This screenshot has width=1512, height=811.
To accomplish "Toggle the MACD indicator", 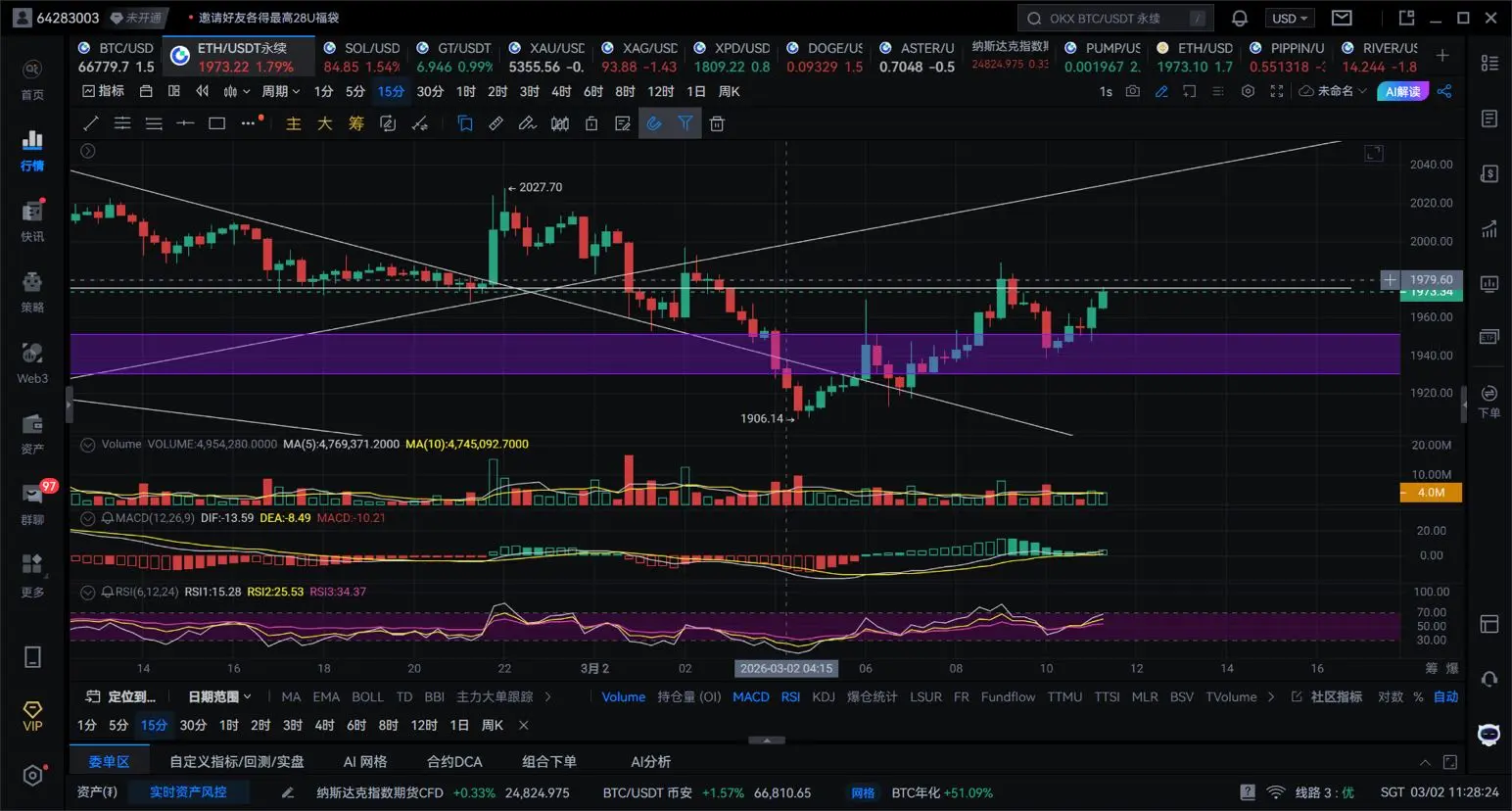I will coord(751,696).
